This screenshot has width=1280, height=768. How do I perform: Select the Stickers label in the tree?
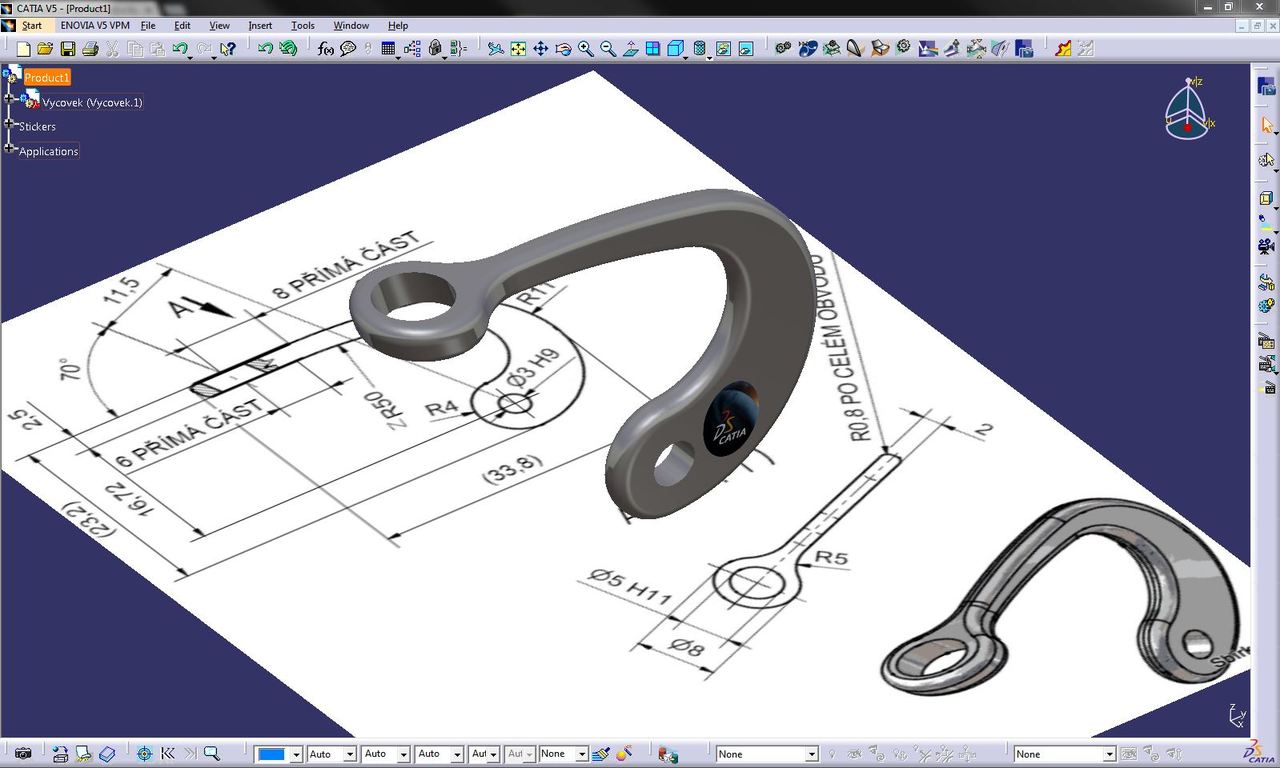pyautogui.click(x=37, y=126)
